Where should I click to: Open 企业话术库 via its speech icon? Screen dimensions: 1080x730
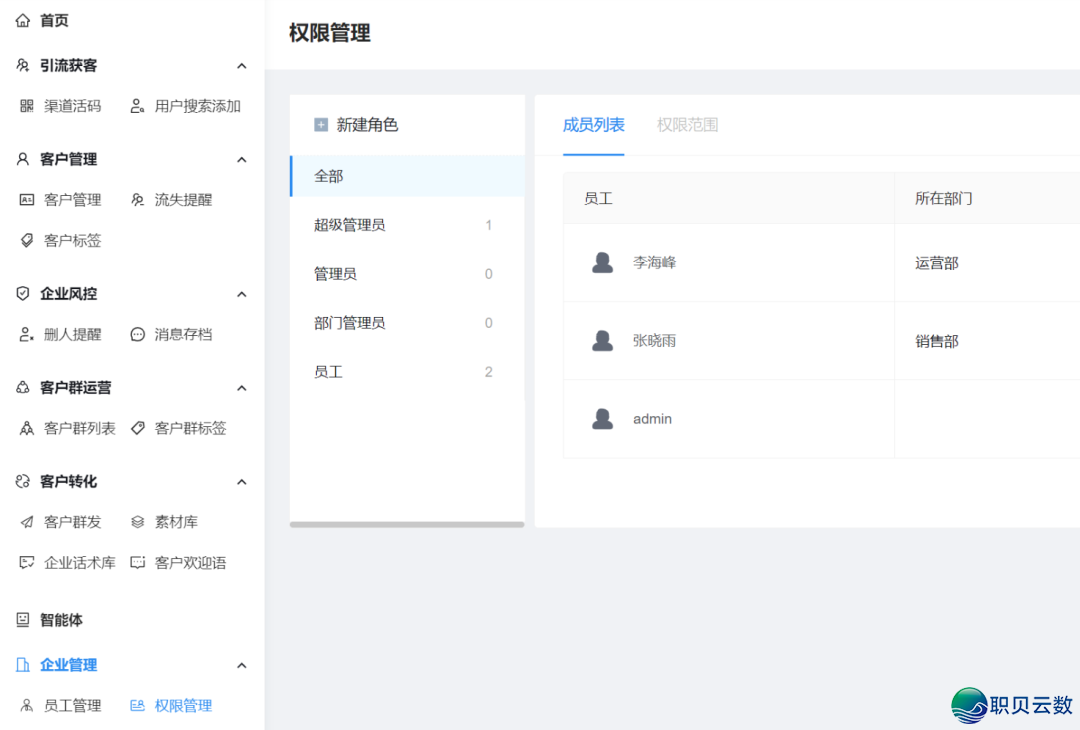(26, 562)
